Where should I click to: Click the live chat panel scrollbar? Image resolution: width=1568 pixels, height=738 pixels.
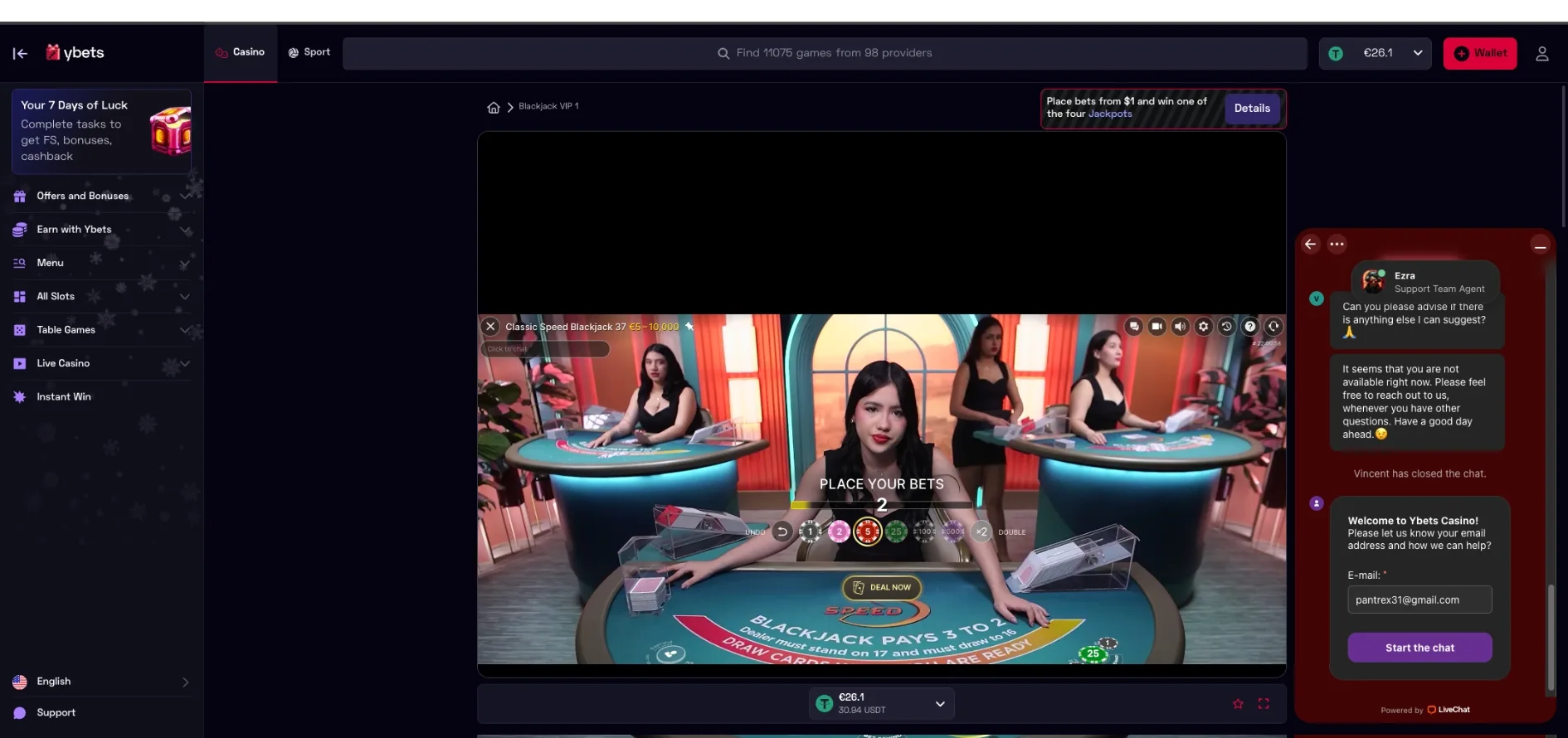click(1551, 637)
